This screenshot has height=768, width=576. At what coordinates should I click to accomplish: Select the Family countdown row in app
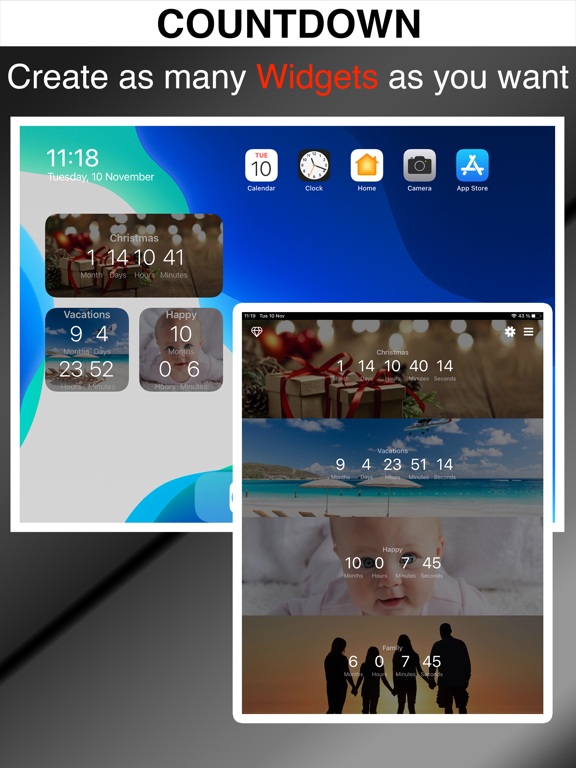pyautogui.click(x=392, y=665)
